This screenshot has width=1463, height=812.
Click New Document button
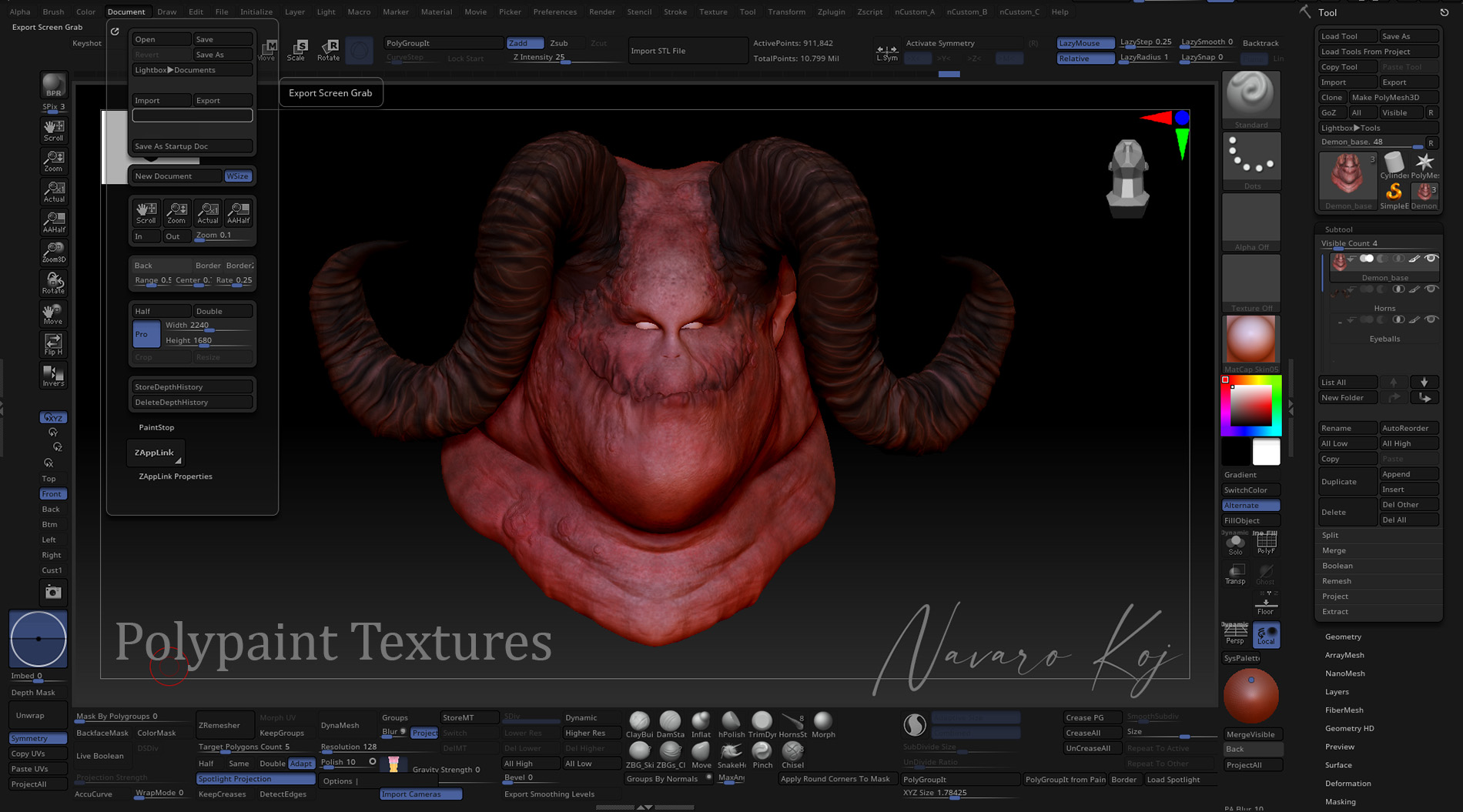click(x=176, y=176)
